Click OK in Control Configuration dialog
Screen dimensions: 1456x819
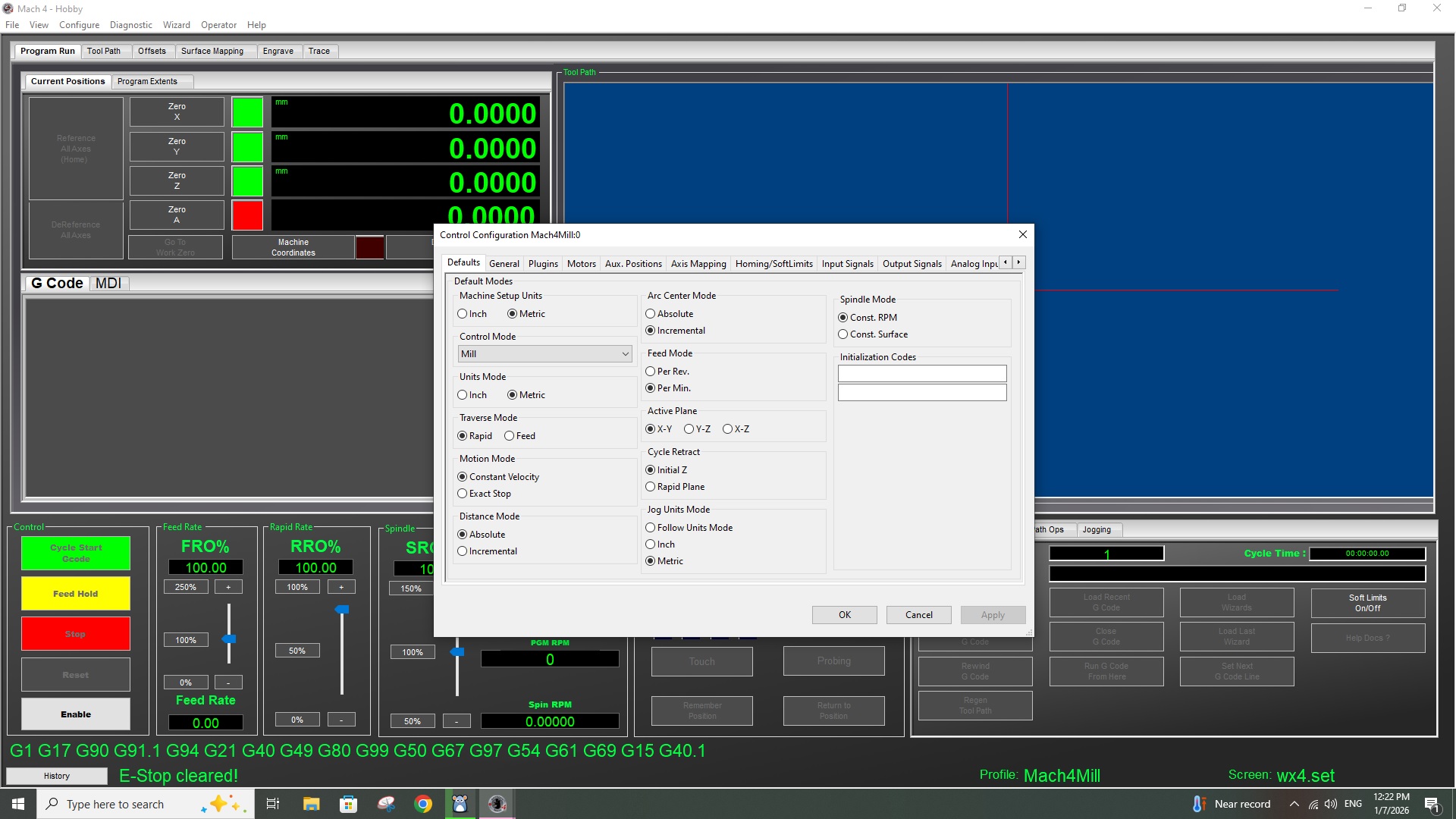pos(844,615)
